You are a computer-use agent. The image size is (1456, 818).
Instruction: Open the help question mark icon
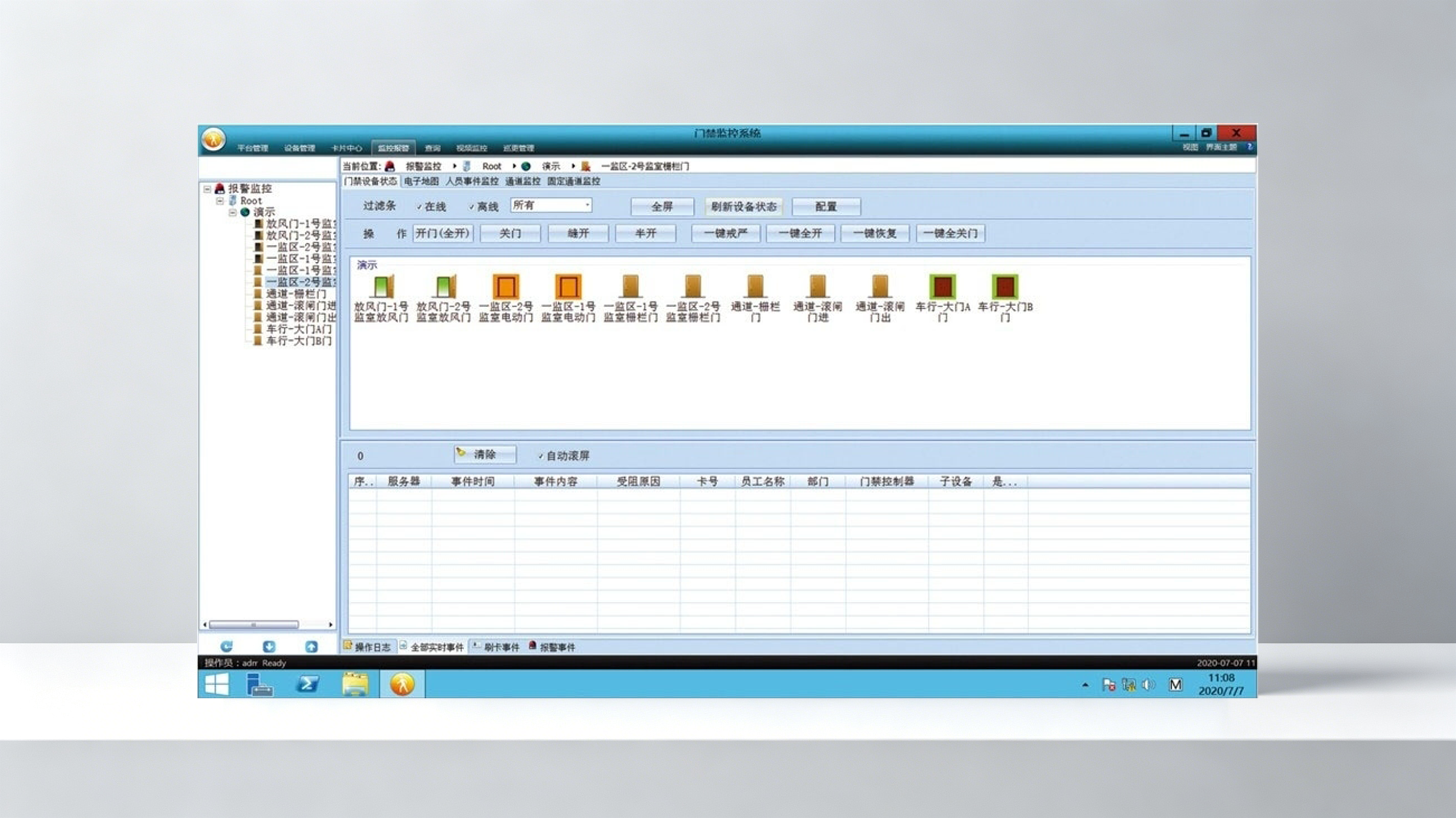1249,147
